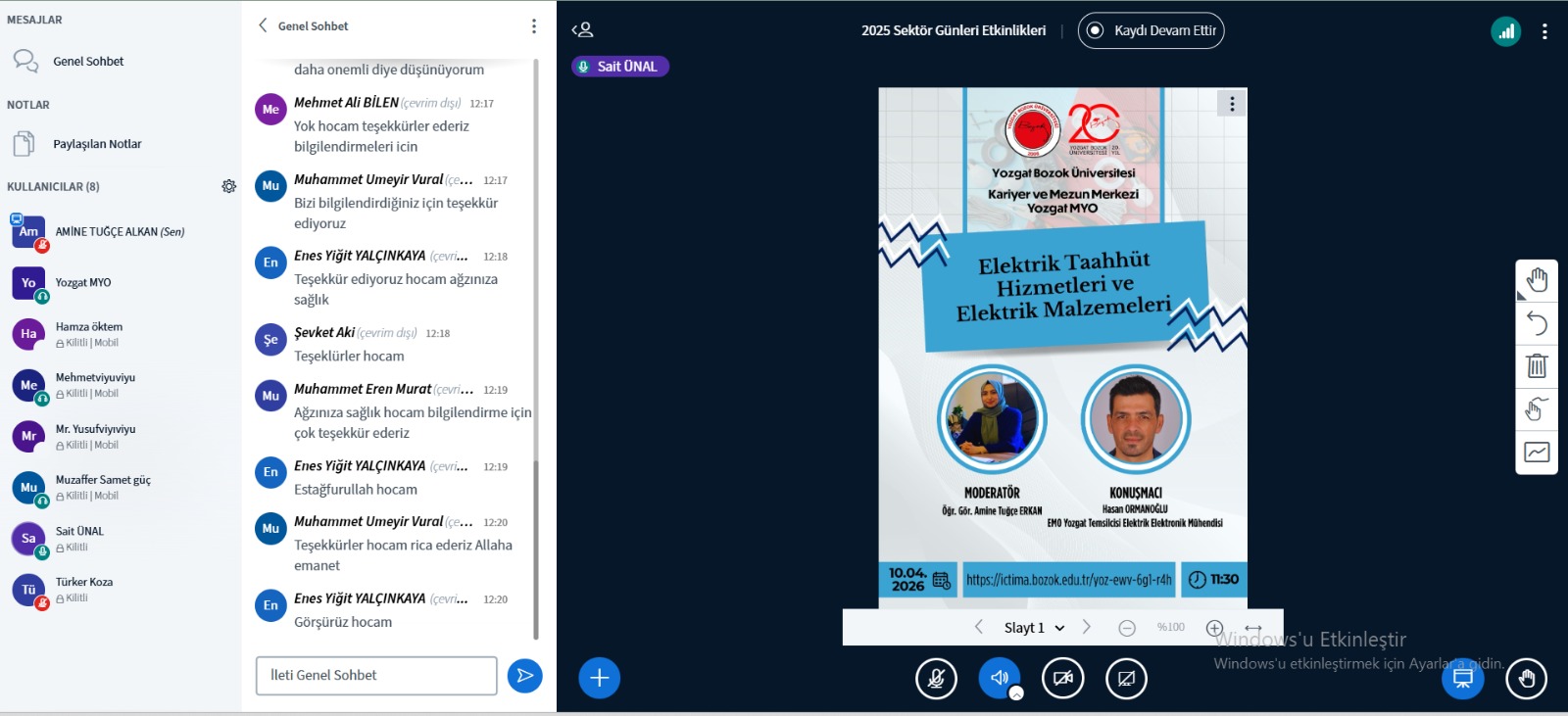Image resolution: width=1568 pixels, height=716 pixels.
Task: Open presentation options three-dot menu
Action: pos(1232,104)
